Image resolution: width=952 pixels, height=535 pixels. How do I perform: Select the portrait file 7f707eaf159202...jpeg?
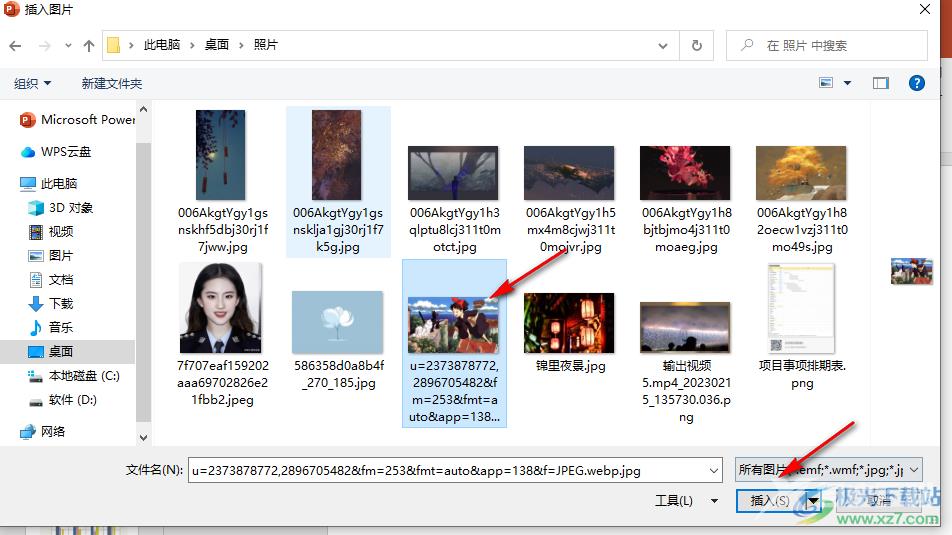tap(222, 335)
